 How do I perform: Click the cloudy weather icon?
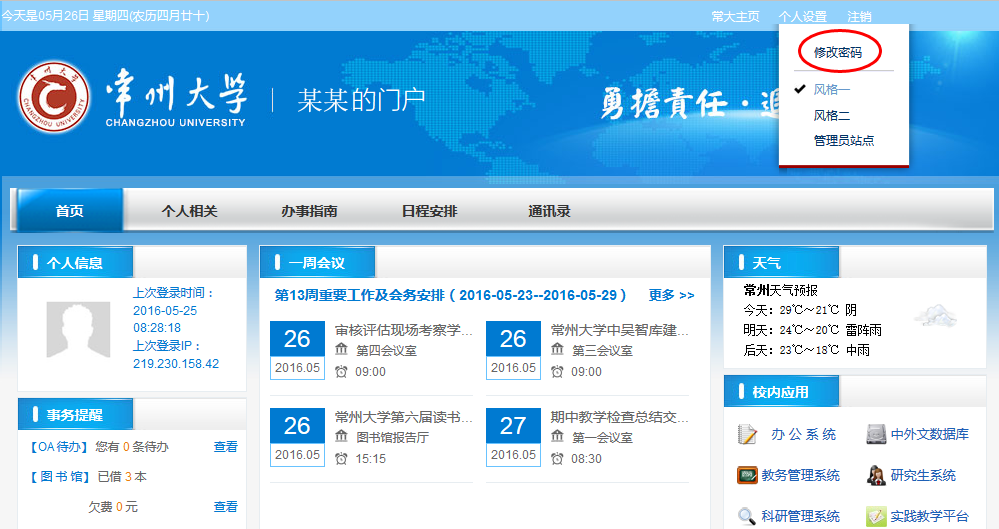click(x=934, y=316)
